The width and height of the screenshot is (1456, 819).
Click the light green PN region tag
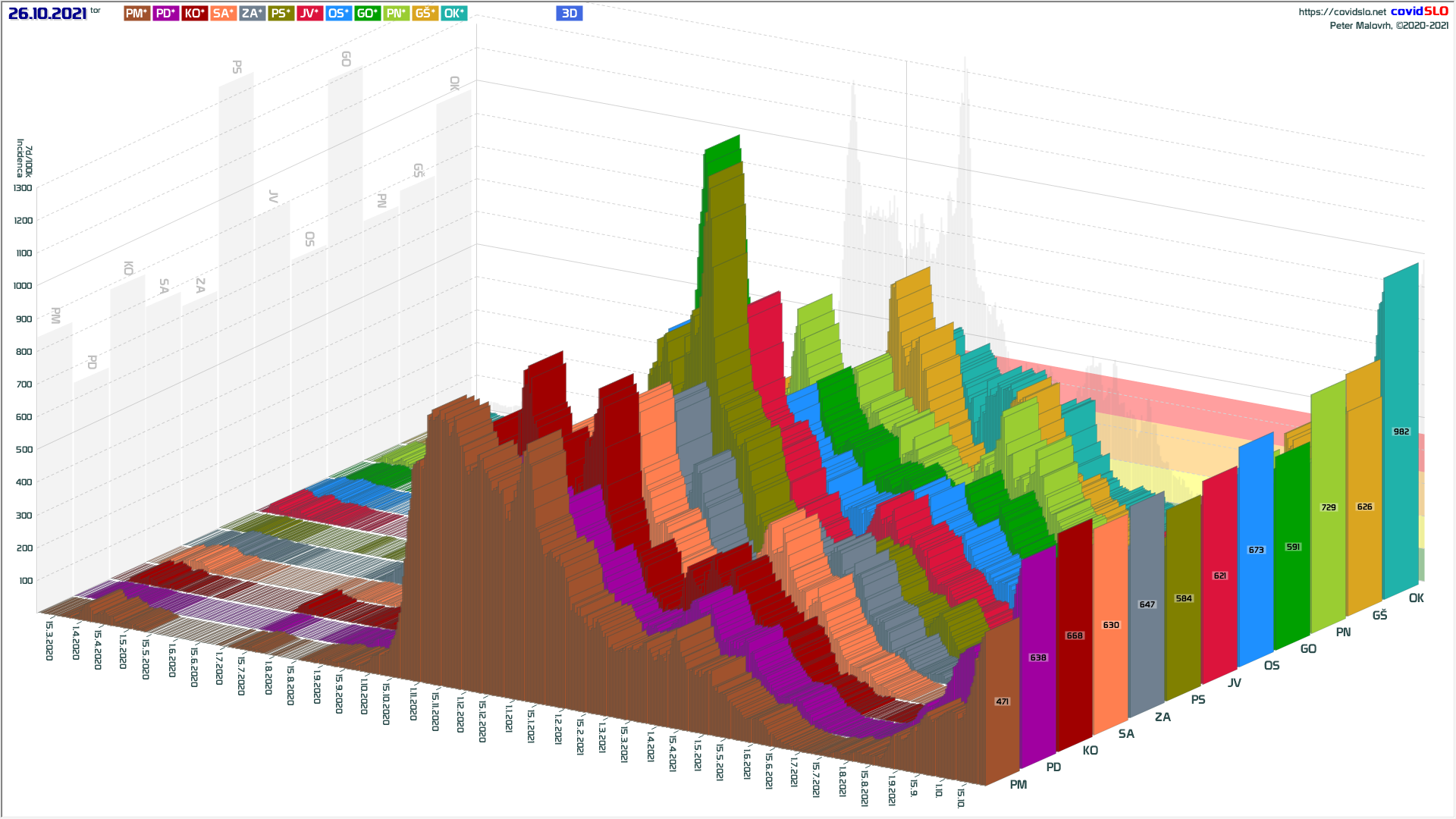pos(396,13)
